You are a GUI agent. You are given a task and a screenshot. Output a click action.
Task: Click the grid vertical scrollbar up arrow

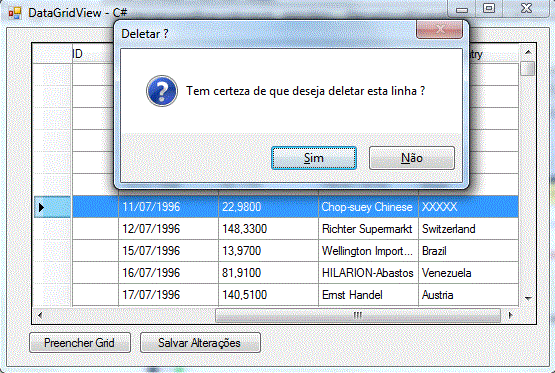(528, 52)
